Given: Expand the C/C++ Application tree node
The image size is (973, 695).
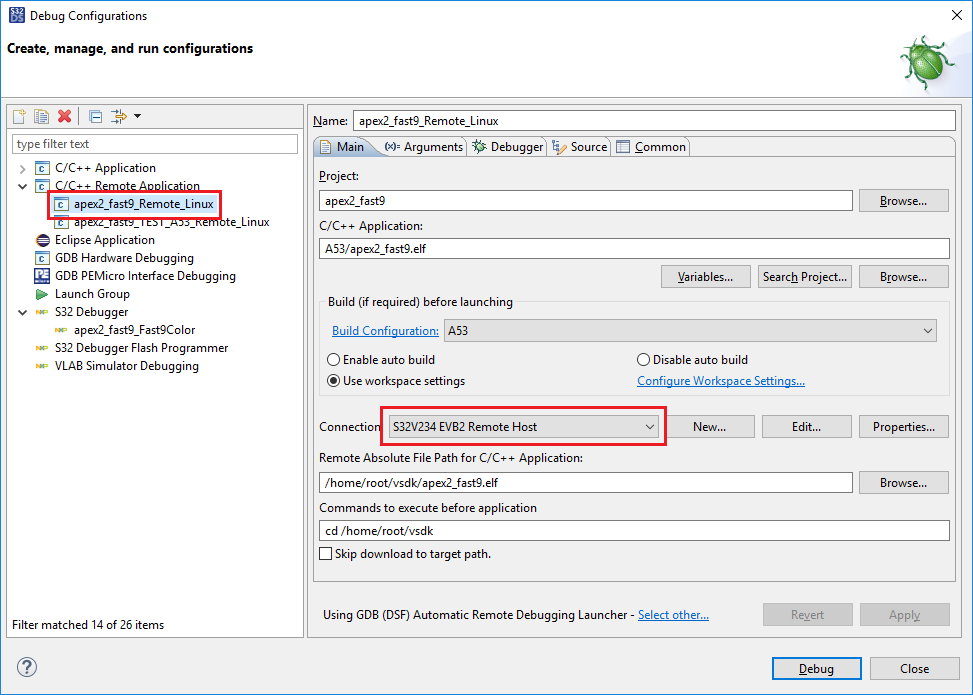Looking at the screenshot, I should (x=23, y=168).
